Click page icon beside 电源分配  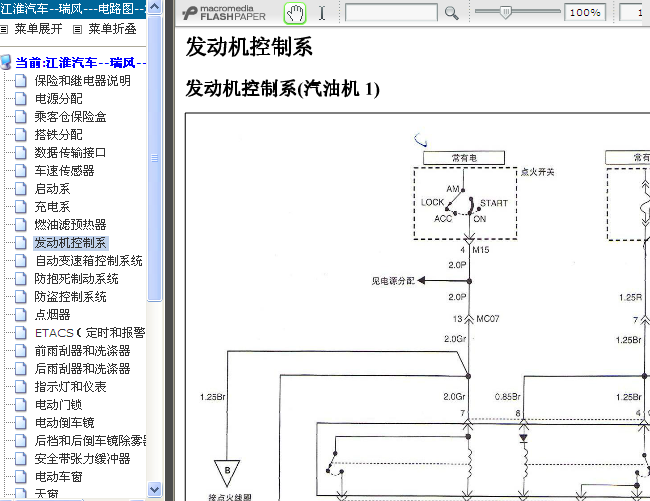22,99
